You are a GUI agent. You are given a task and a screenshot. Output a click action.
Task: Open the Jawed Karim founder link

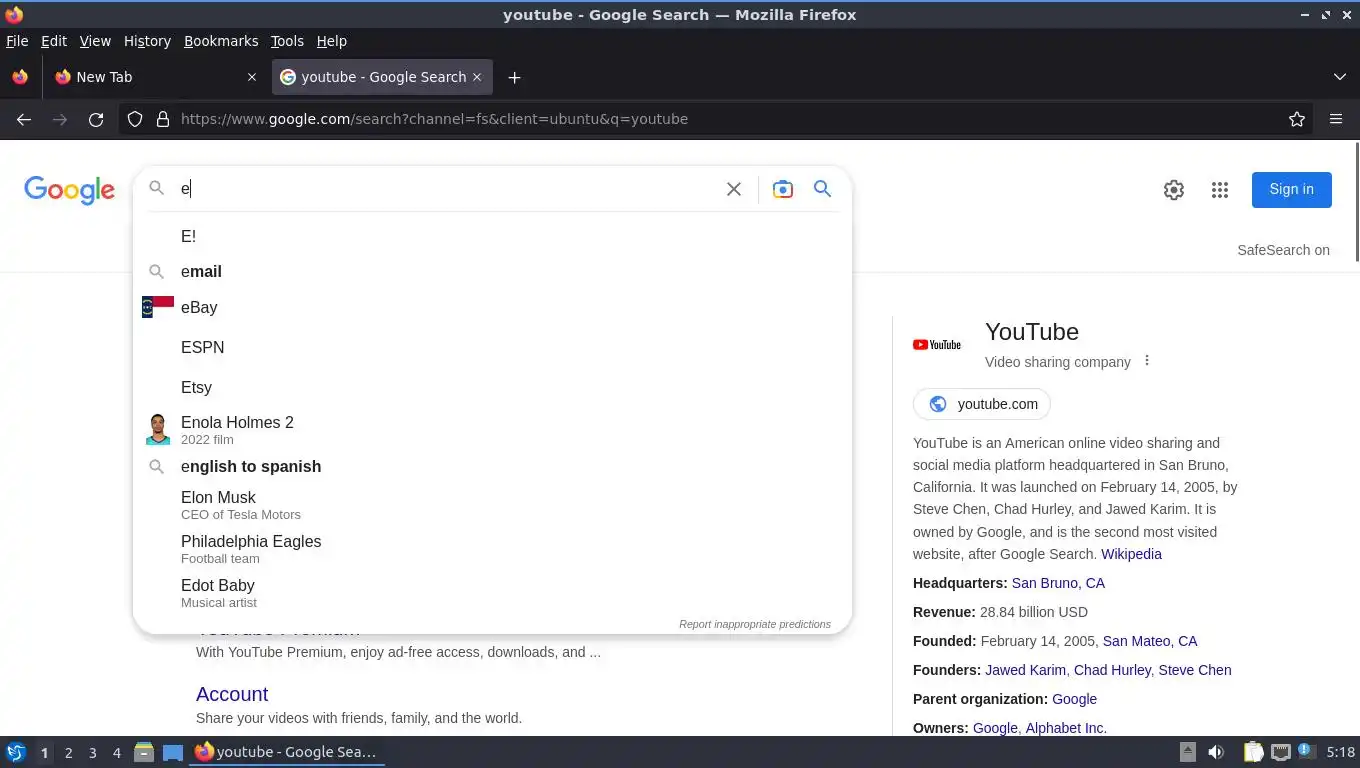pyautogui.click(x=1026, y=670)
